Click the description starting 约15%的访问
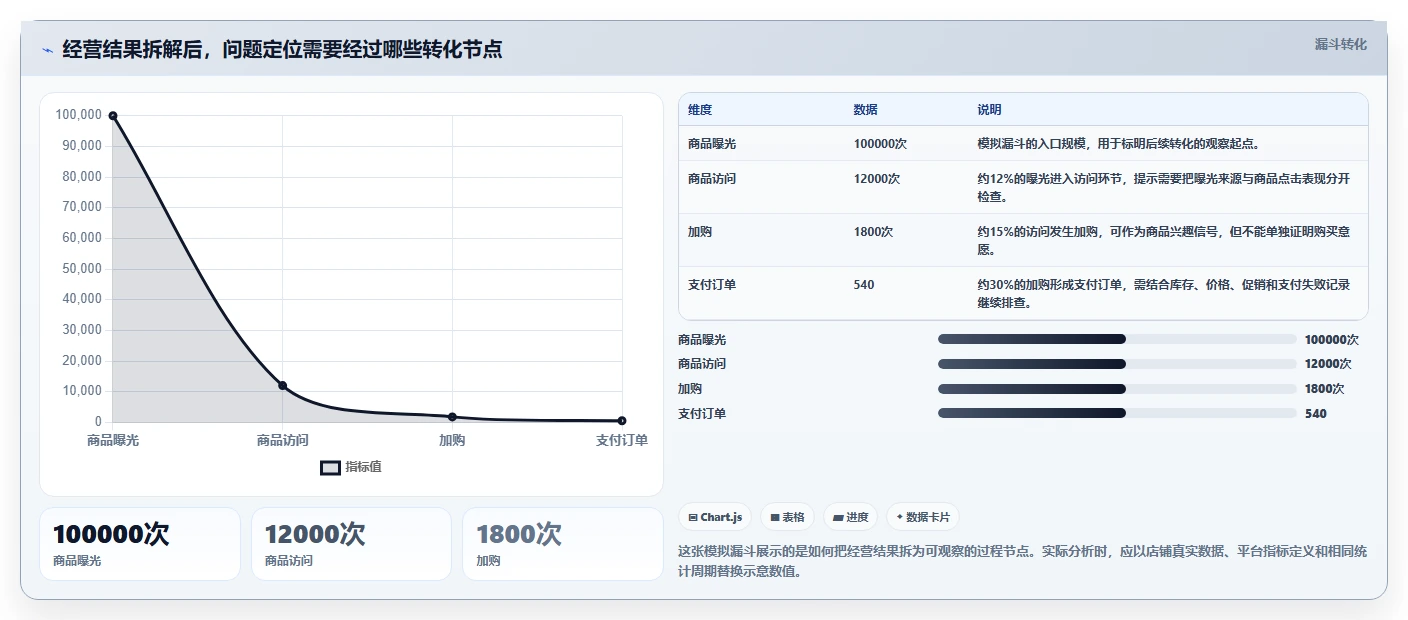This screenshot has height=620, width=1408. [x=1164, y=241]
